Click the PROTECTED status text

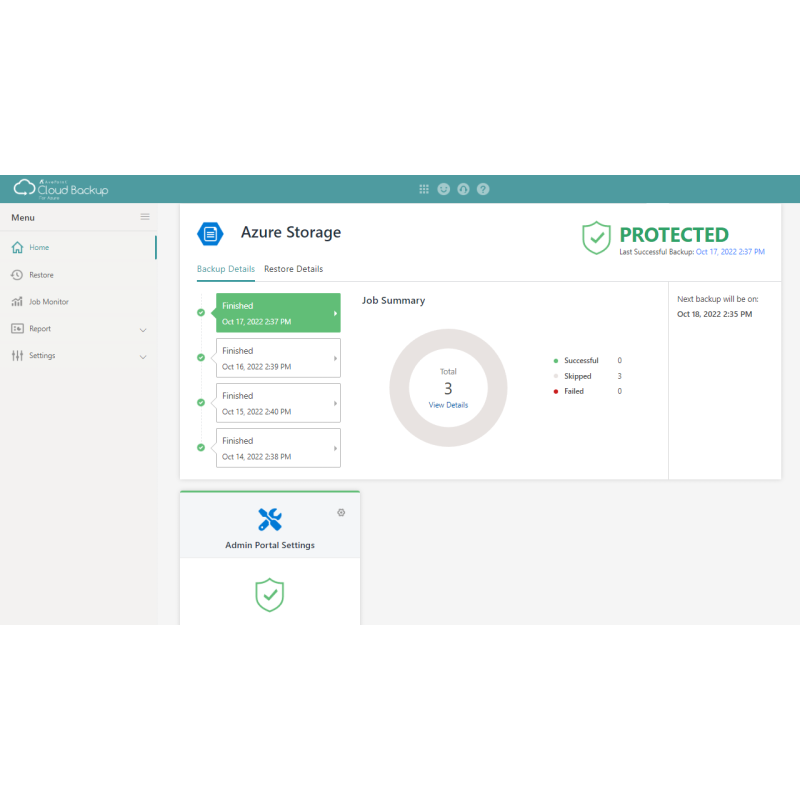pyautogui.click(x=674, y=235)
